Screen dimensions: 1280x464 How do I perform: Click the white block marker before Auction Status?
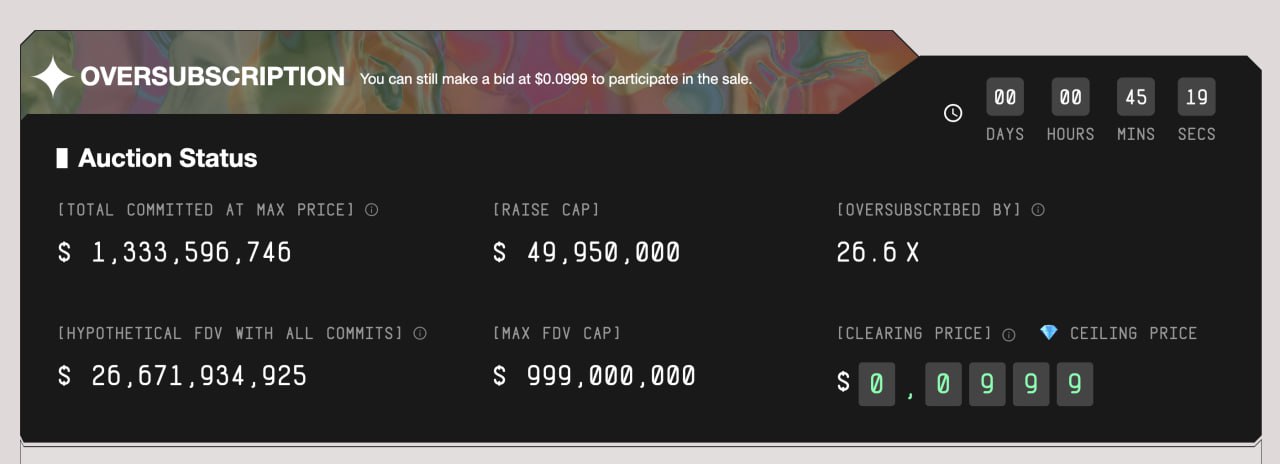(62, 158)
